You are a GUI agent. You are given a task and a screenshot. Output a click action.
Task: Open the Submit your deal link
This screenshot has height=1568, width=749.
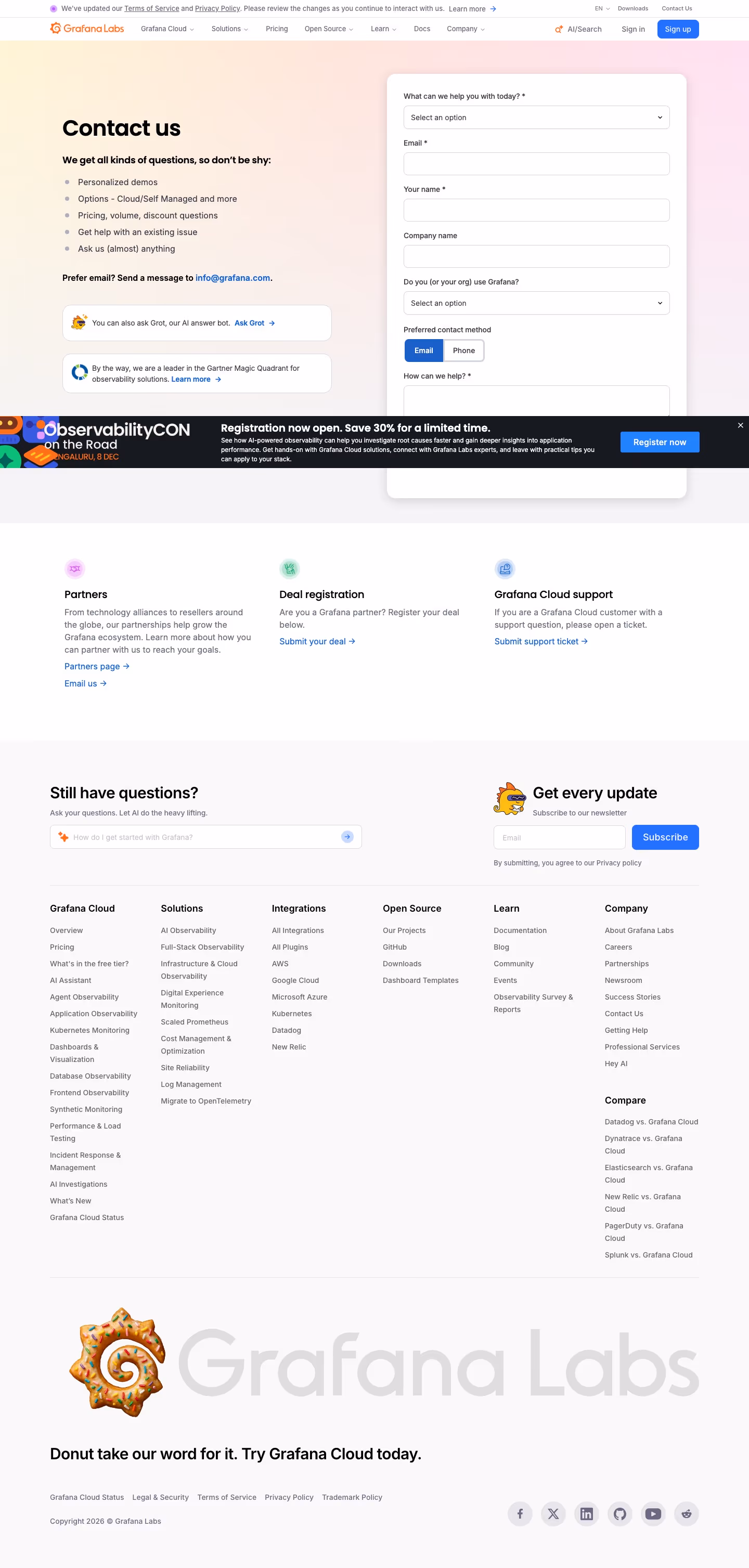[x=317, y=641]
